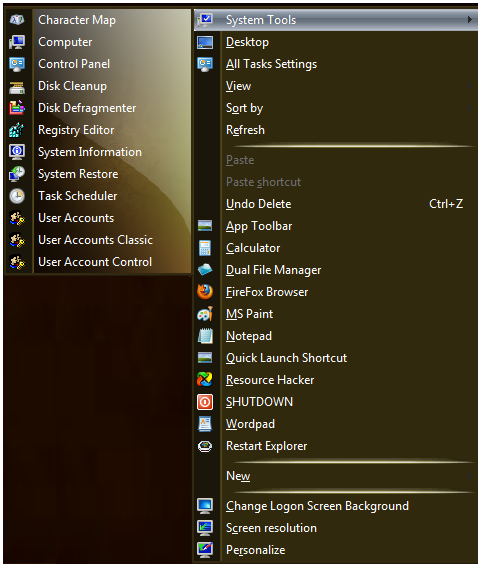This screenshot has height=567, width=481.
Task: Click the Disk Defragmenter icon
Action: click(x=17, y=108)
